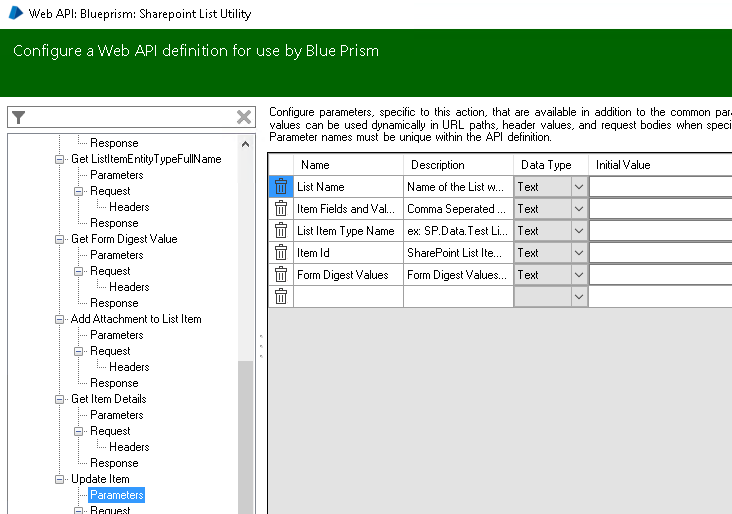Collapse the Add Attachment to List Item node

point(59,319)
